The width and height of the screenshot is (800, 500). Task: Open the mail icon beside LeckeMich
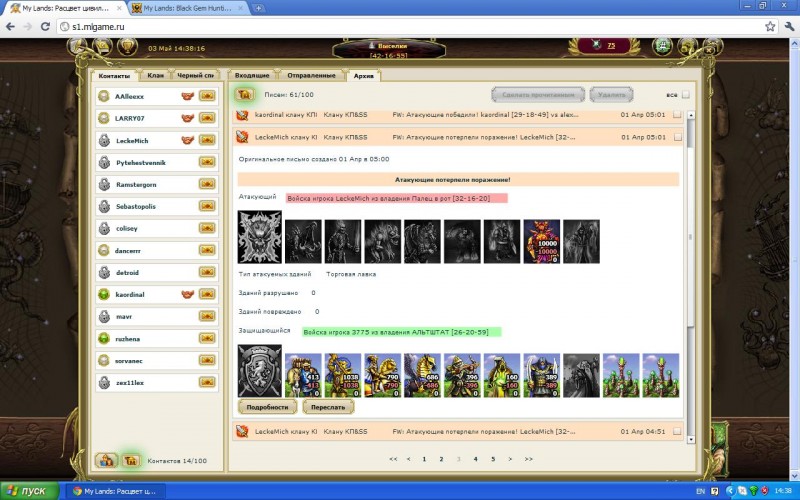click(x=207, y=140)
